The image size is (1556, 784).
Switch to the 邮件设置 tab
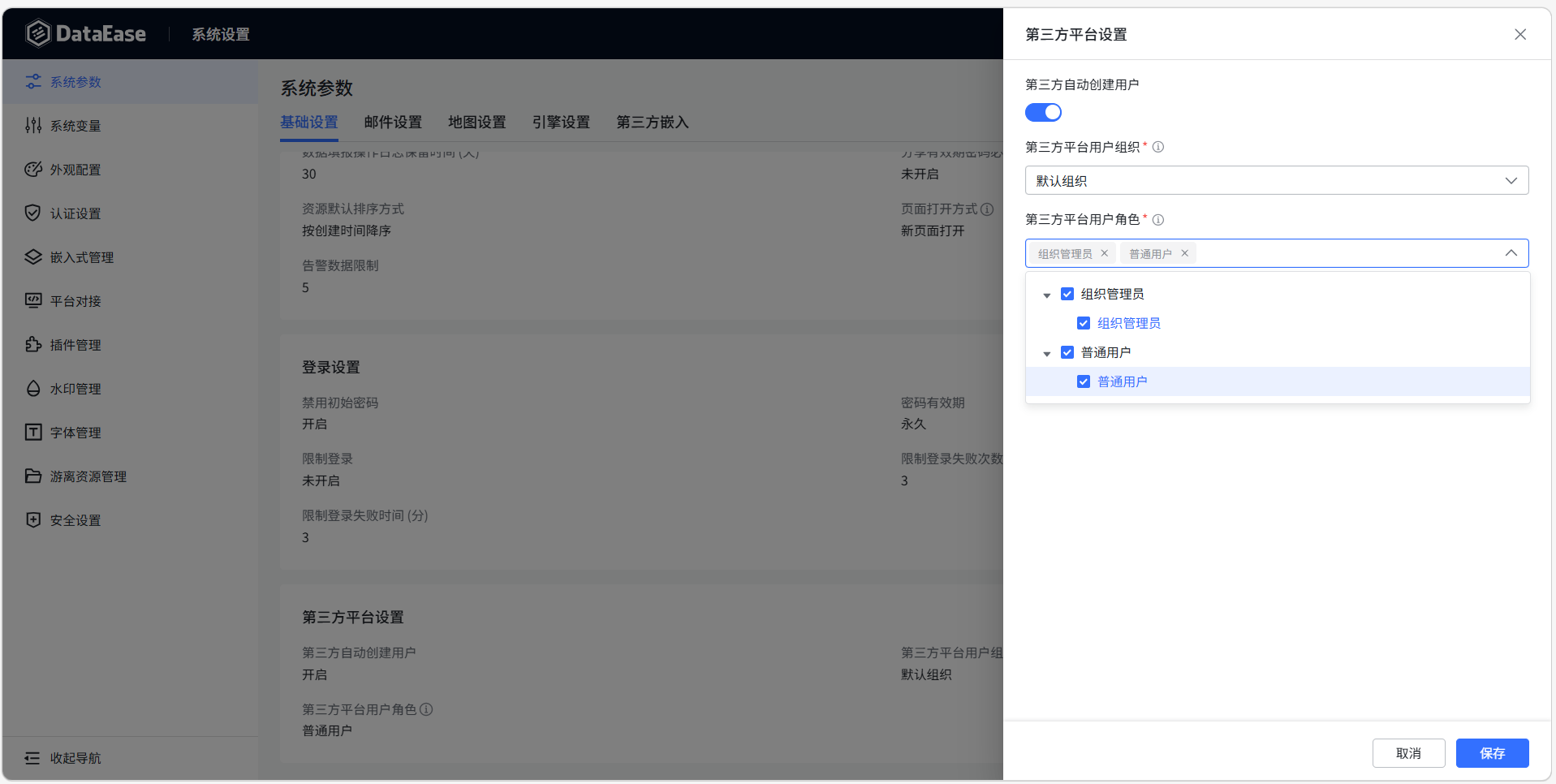[393, 122]
